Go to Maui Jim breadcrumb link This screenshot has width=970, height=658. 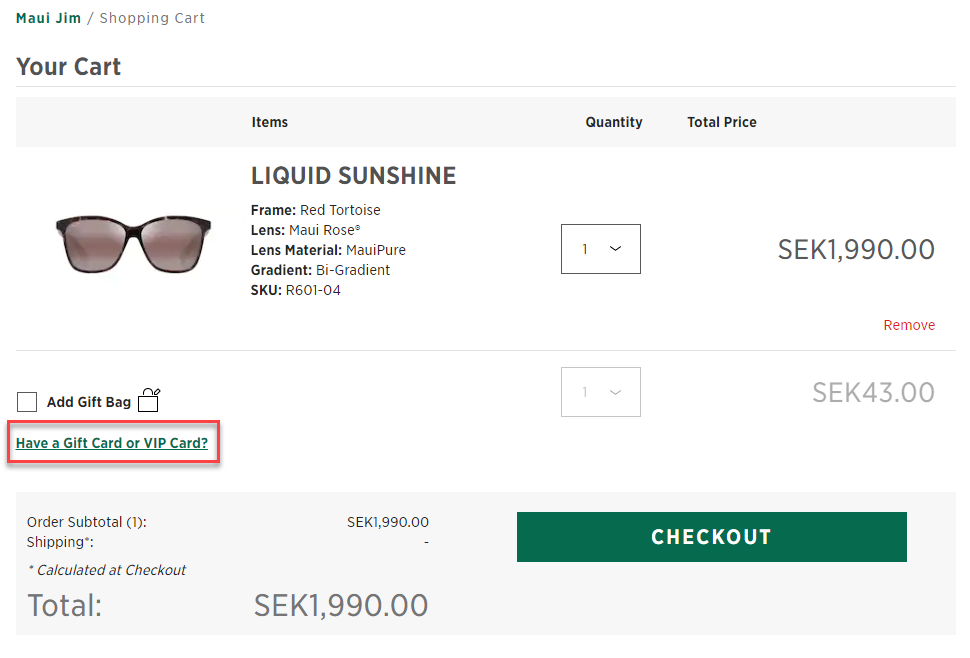coord(48,18)
